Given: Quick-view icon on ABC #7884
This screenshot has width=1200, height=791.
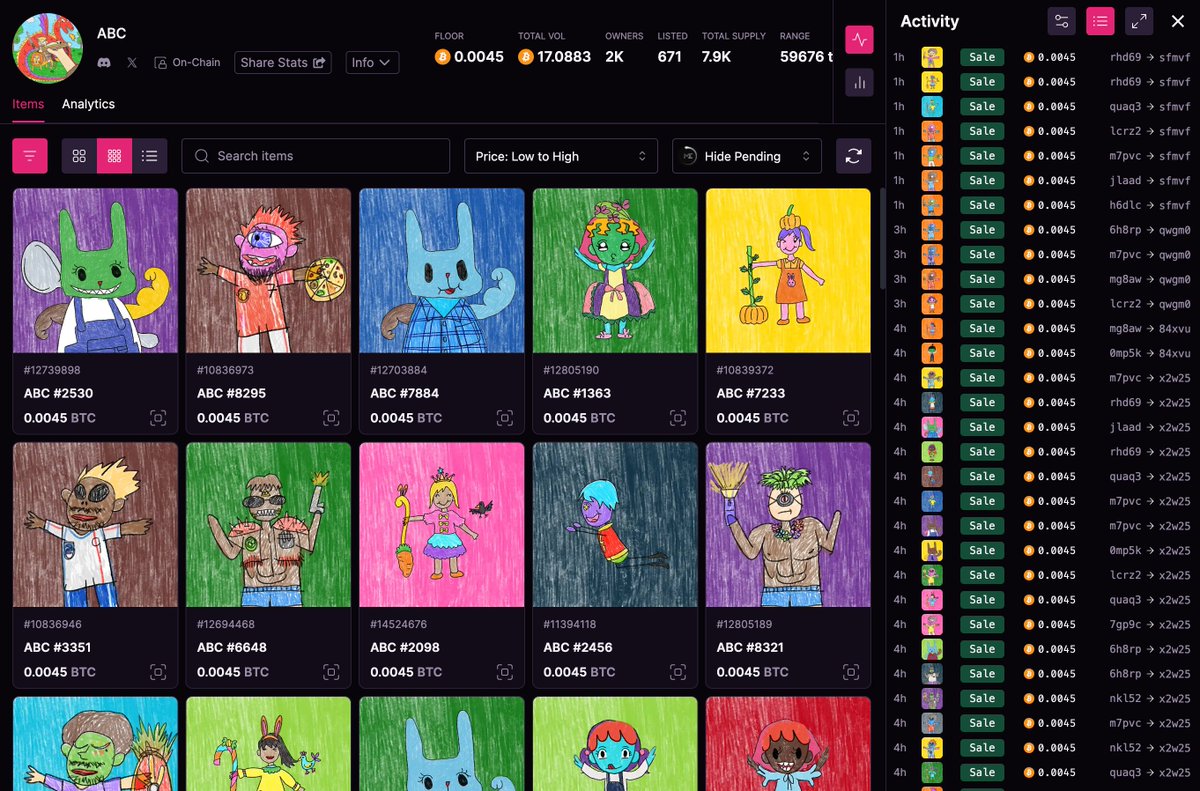Looking at the screenshot, I should tap(504, 418).
